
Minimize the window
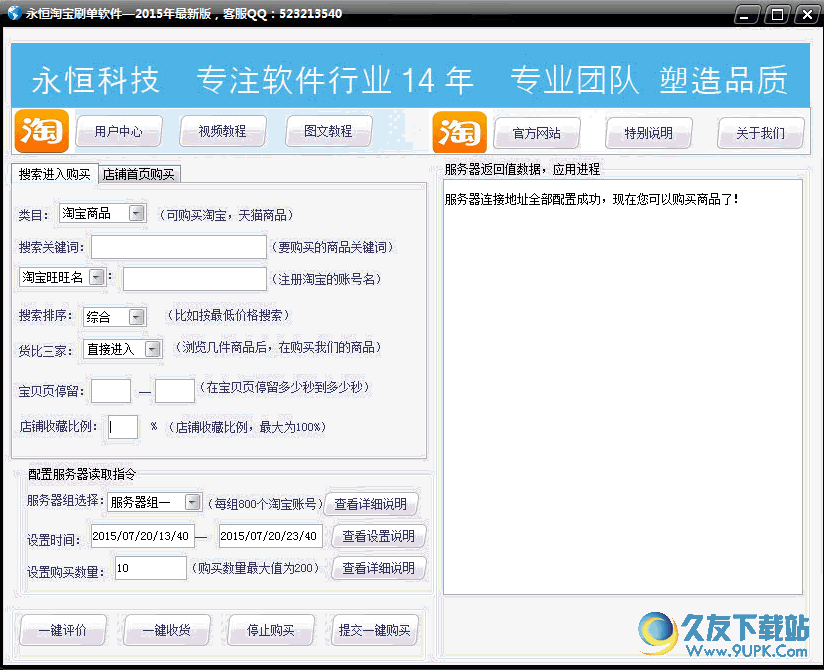[x=745, y=15]
